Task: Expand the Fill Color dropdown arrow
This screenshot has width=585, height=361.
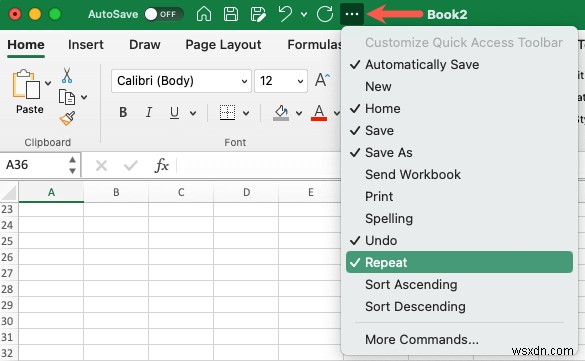Action: (299, 113)
